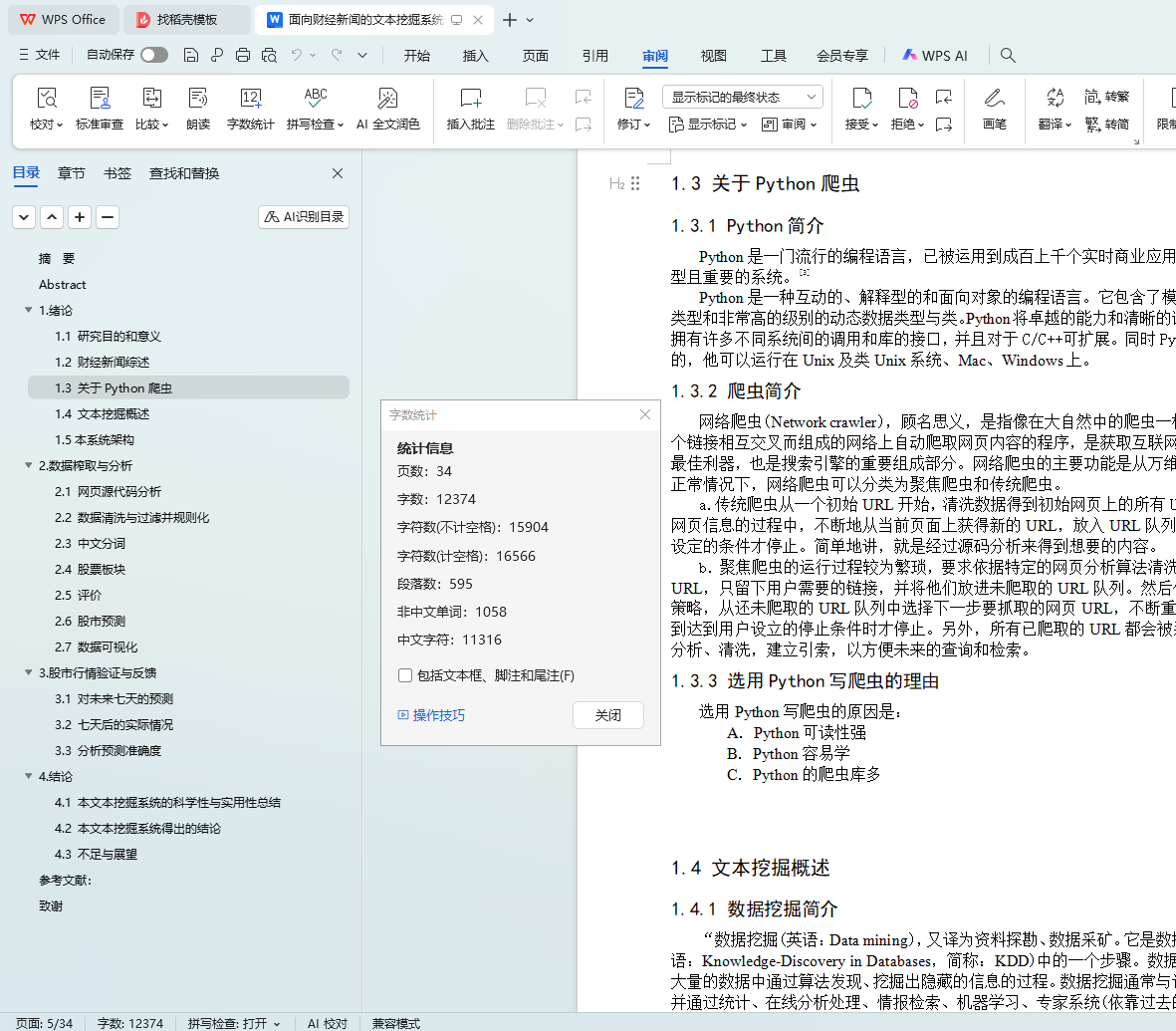Click the print icon in quick toolbar

click(243, 55)
